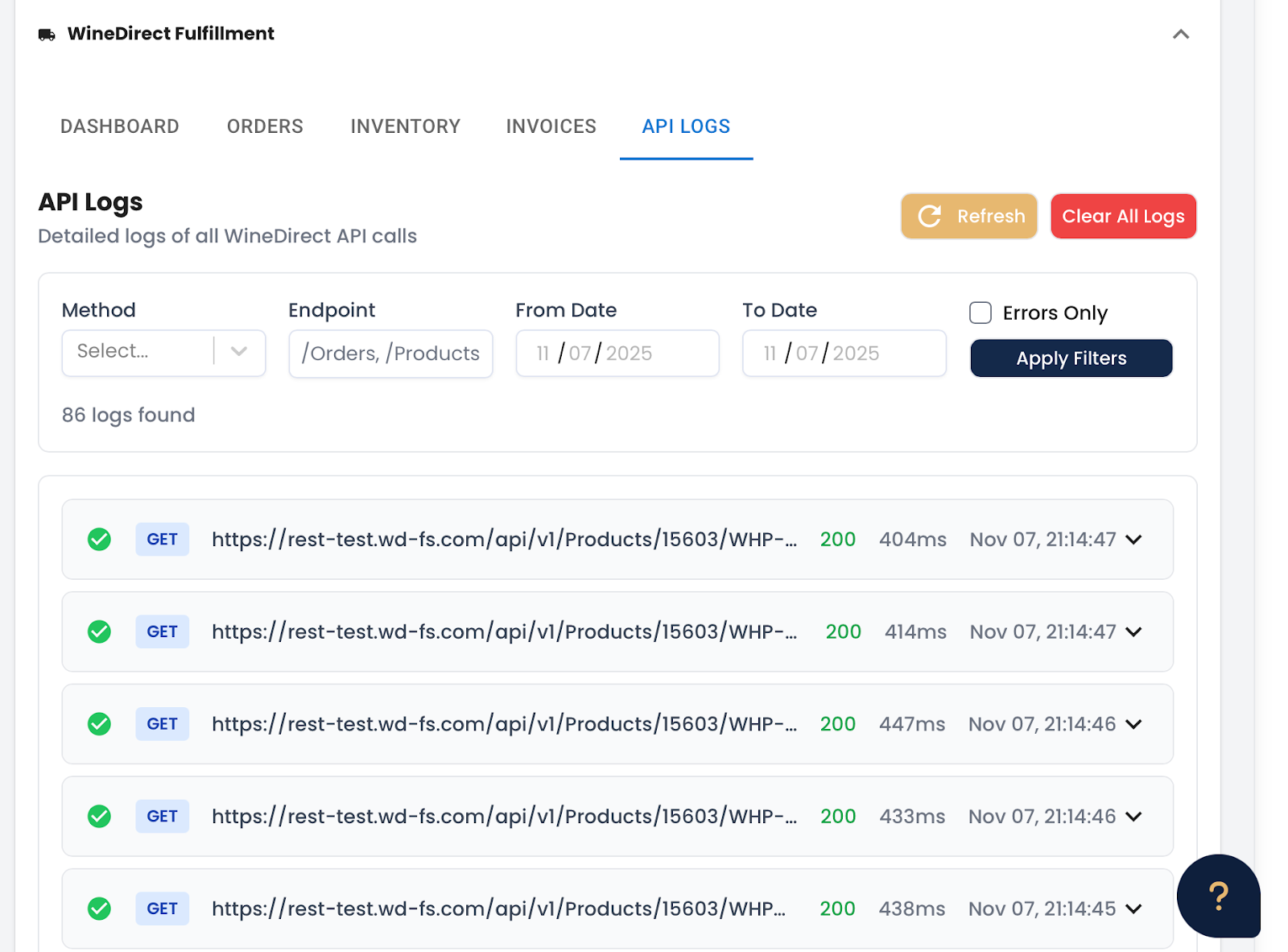Image resolution: width=1288 pixels, height=952 pixels.
Task: Click the URL of the 414ms log
Action: click(505, 632)
